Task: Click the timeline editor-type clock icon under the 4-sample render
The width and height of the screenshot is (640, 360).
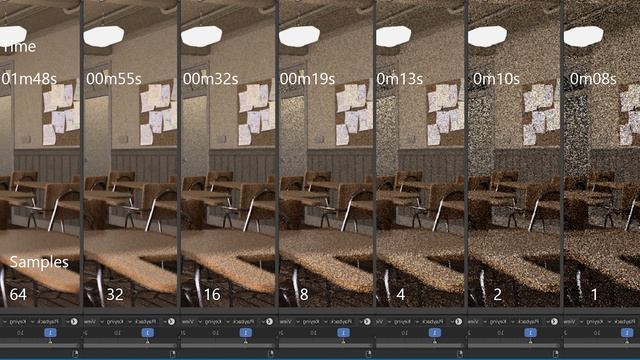Action: 458,322
